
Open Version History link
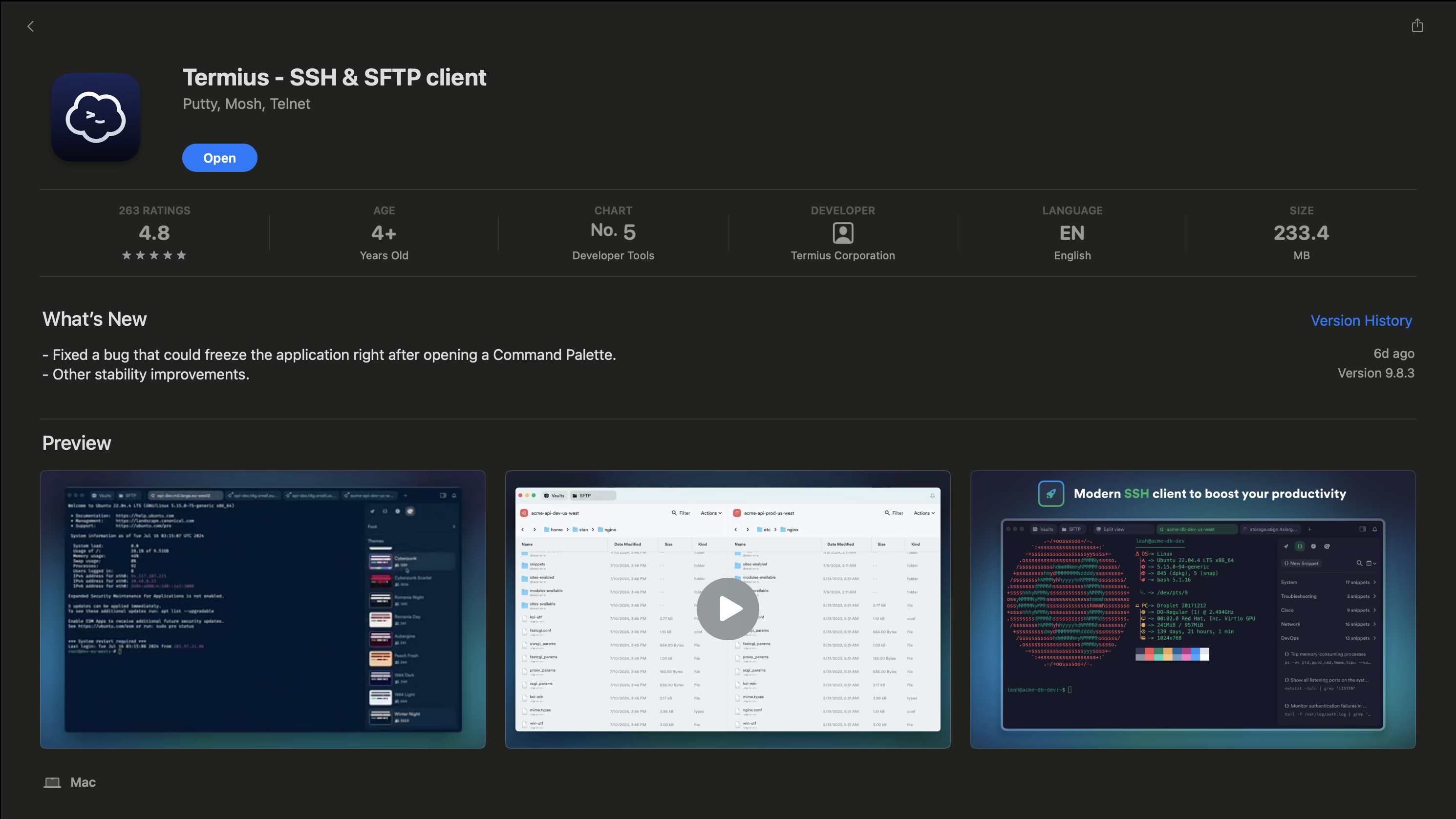click(x=1361, y=320)
